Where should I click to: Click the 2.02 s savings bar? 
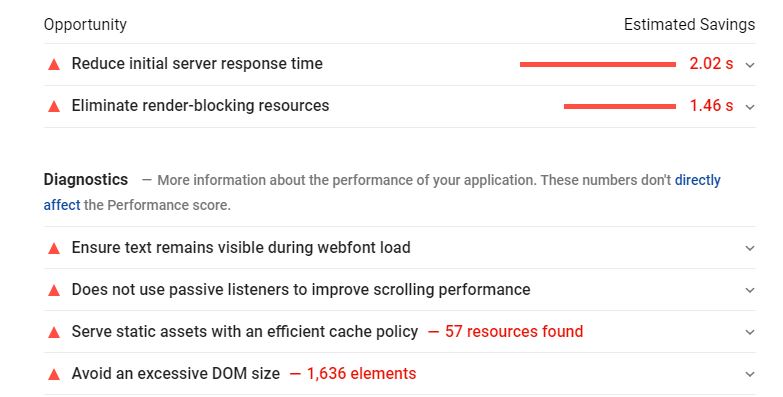pyautogui.click(x=598, y=64)
